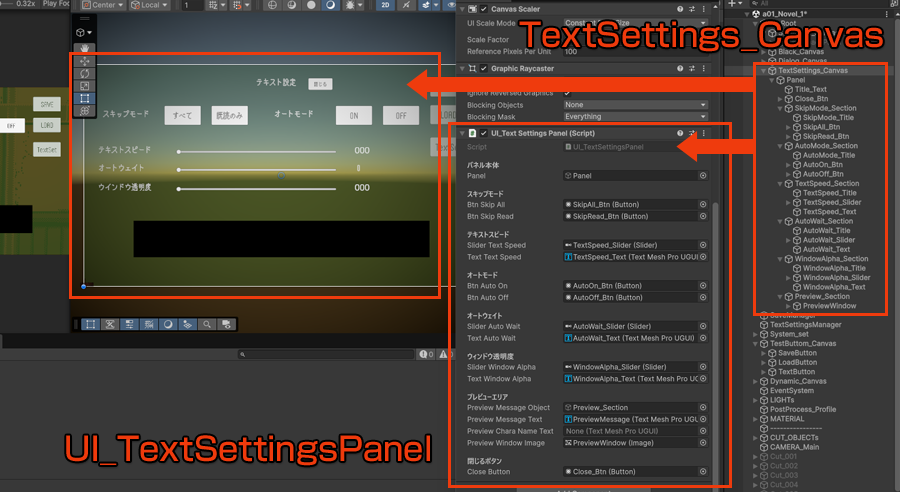This screenshot has width=900, height=492.
Task: Click the Btn Skip All object field
Action: (628, 204)
